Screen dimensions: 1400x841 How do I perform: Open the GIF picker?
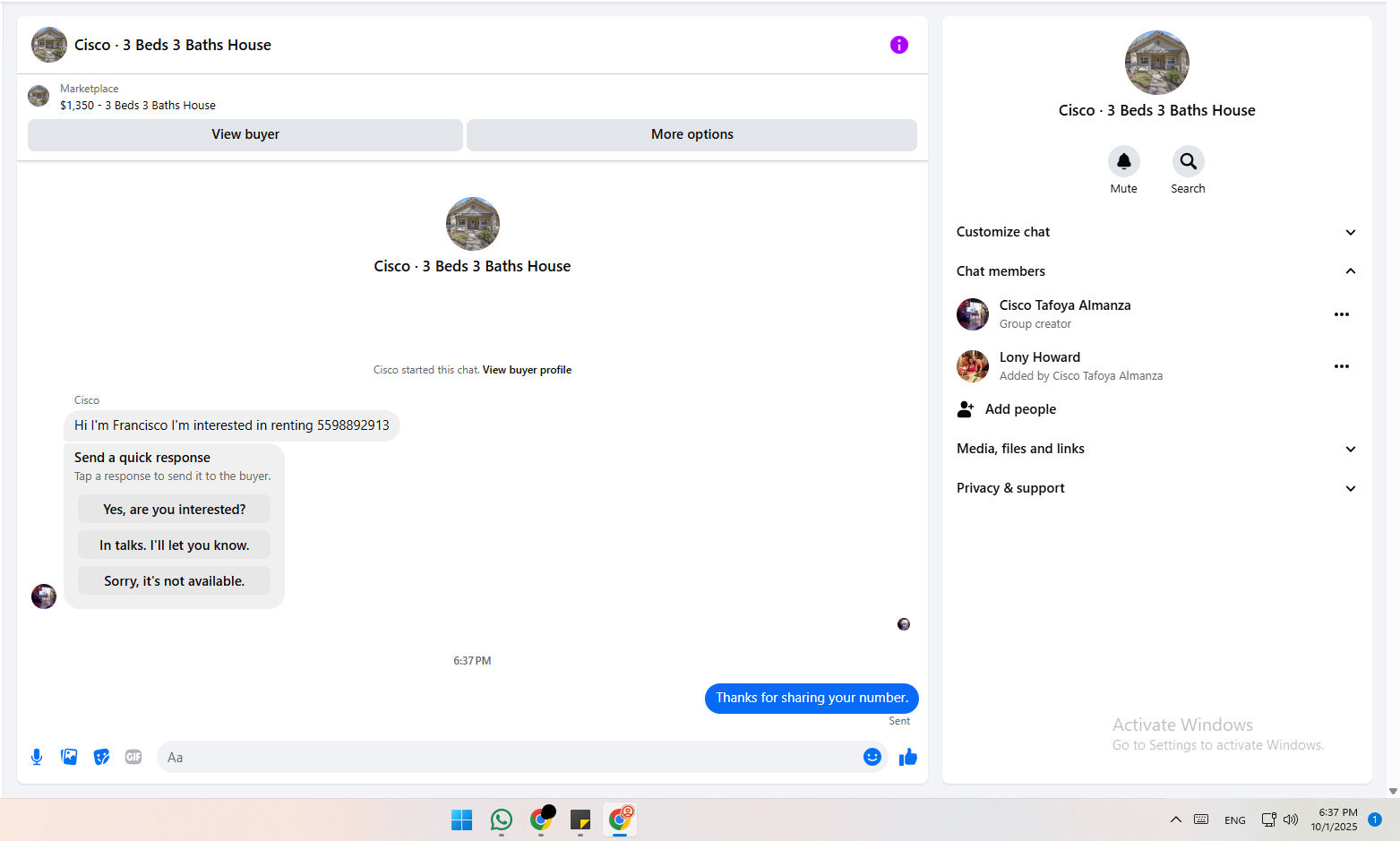point(133,757)
